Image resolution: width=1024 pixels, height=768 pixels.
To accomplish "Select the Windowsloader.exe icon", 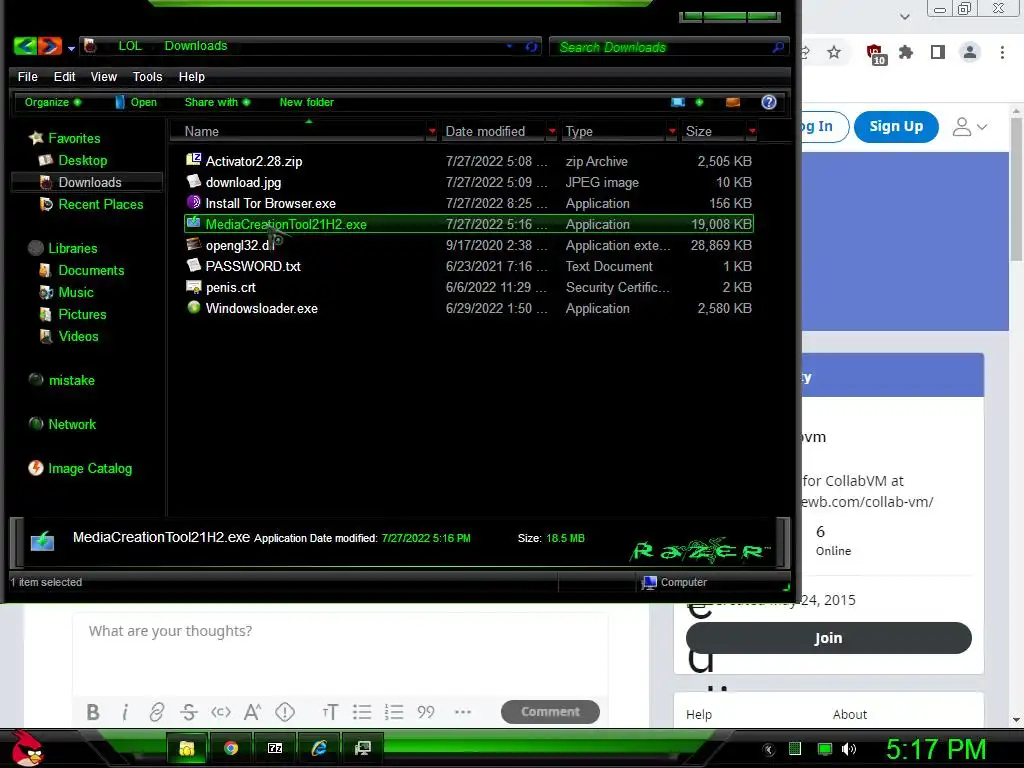I will pos(193,307).
